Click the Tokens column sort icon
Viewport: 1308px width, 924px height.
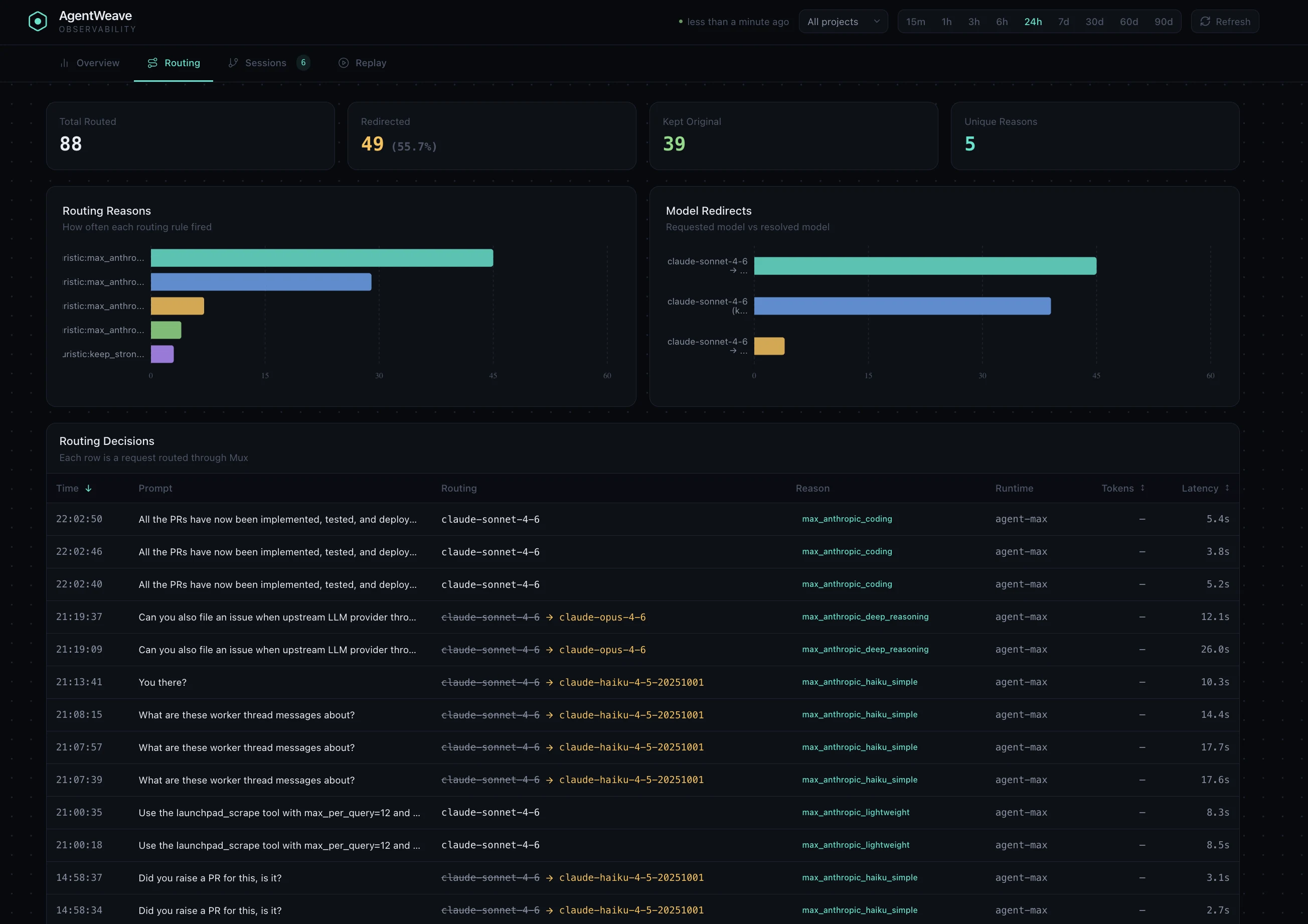pos(1142,488)
